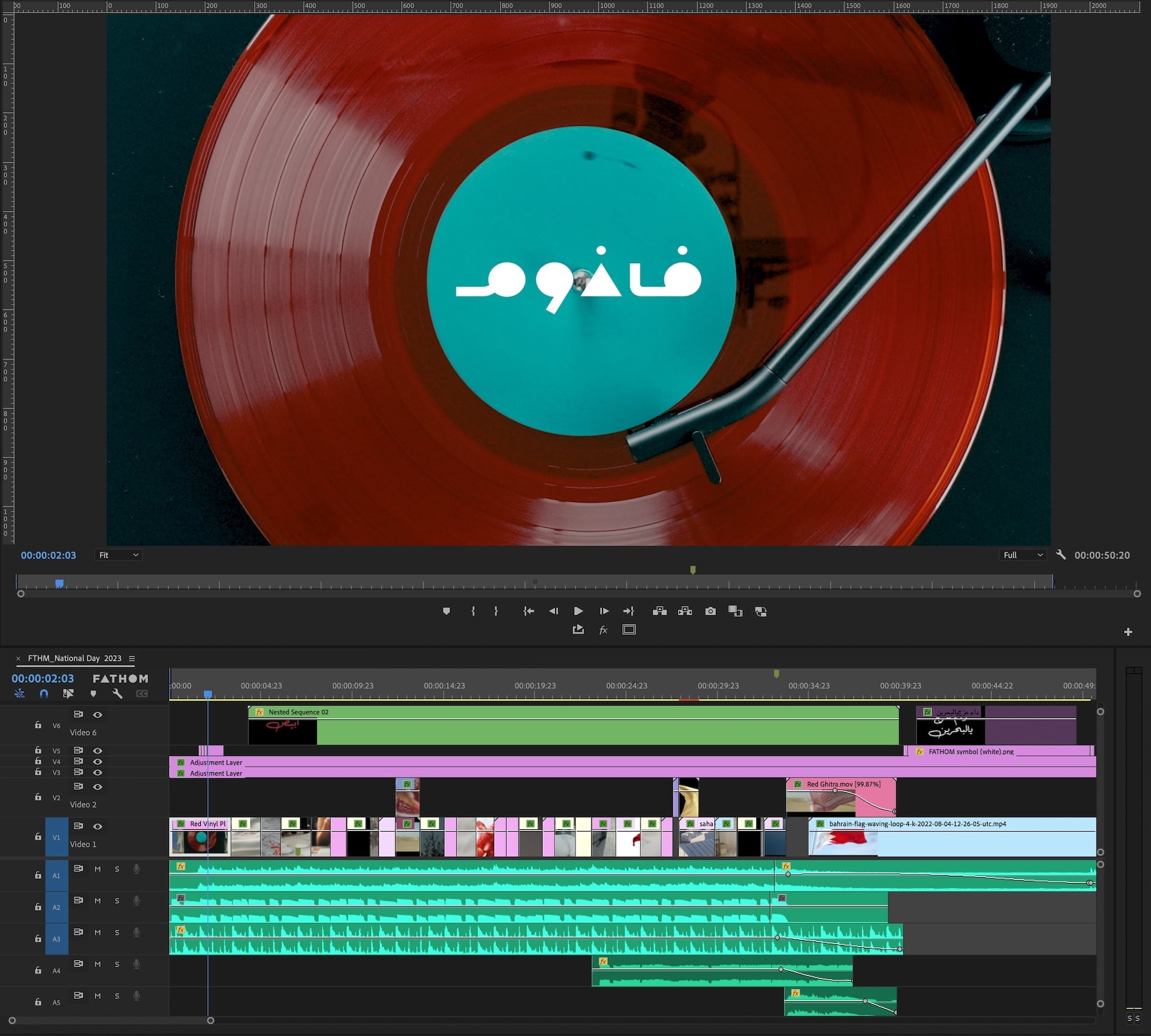Toggle captions track CC button
This screenshot has width=1151, height=1036.
coord(142,694)
